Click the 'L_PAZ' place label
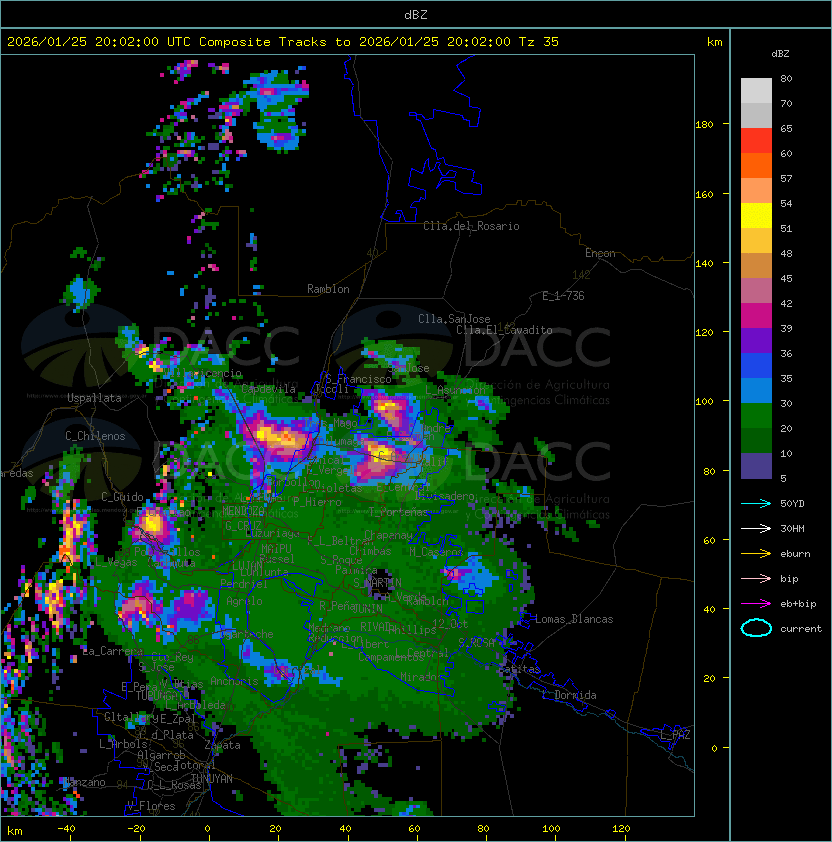Image resolution: width=832 pixels, height=842 pixels. (x=675, y=735)
